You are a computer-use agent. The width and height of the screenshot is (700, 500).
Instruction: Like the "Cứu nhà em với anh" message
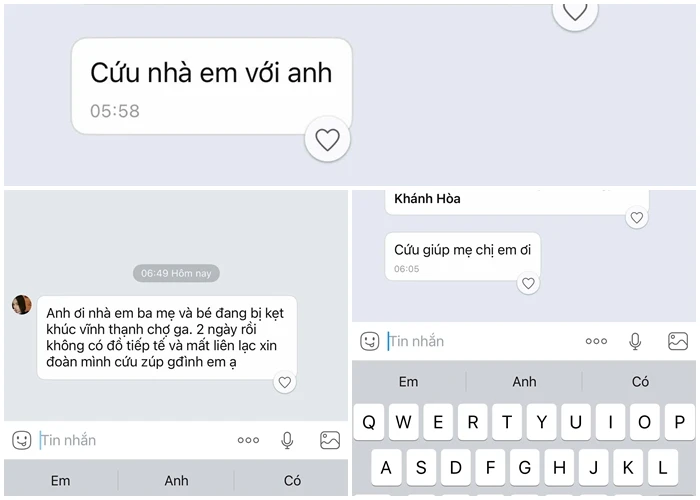(327, 139)
